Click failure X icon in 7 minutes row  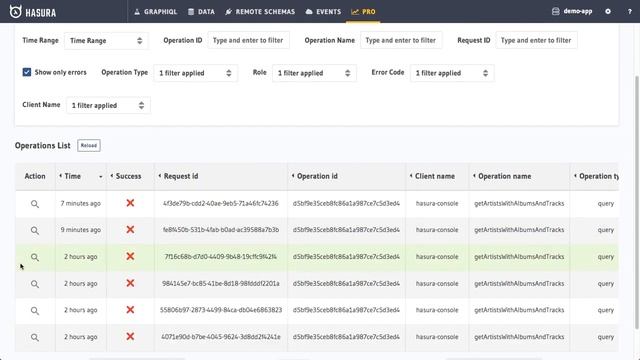coord(130,203)
